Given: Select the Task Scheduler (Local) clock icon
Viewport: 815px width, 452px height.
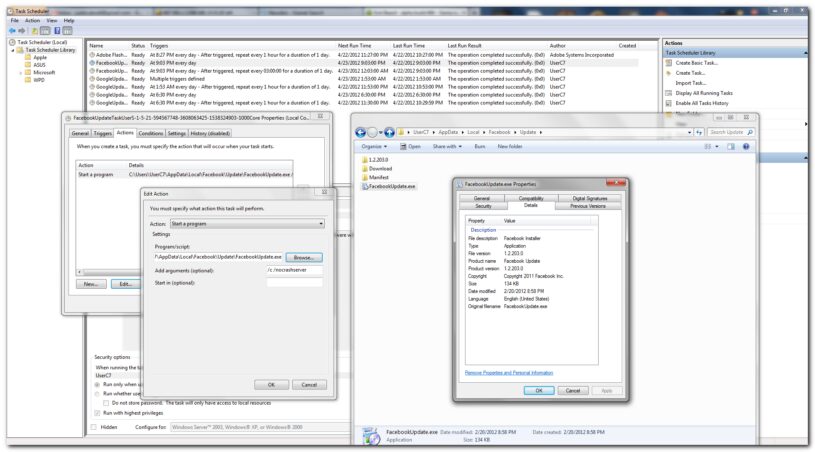Looking at the screenshot, I should pos(12,42).
